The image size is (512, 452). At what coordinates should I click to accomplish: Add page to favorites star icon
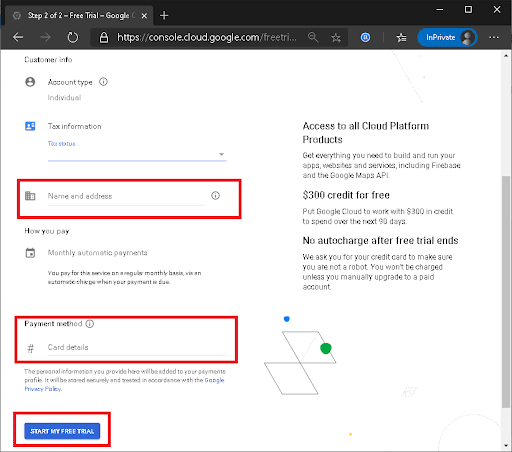(336, 37)
